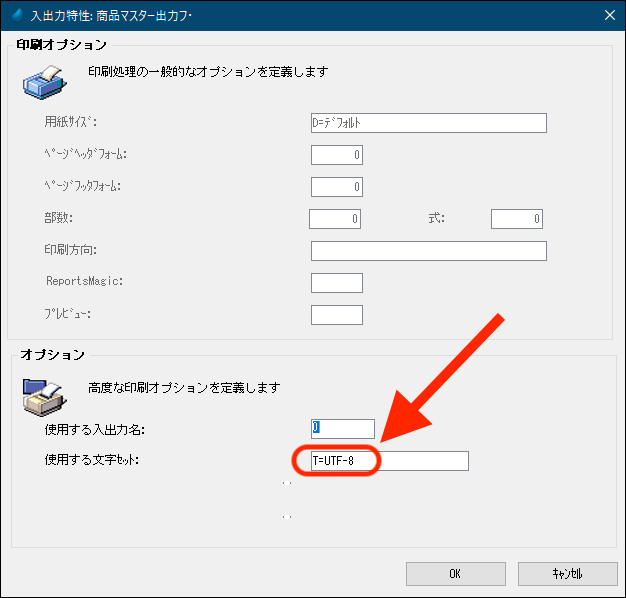
Task: Click the 式 expression input box
Action: 516,219
